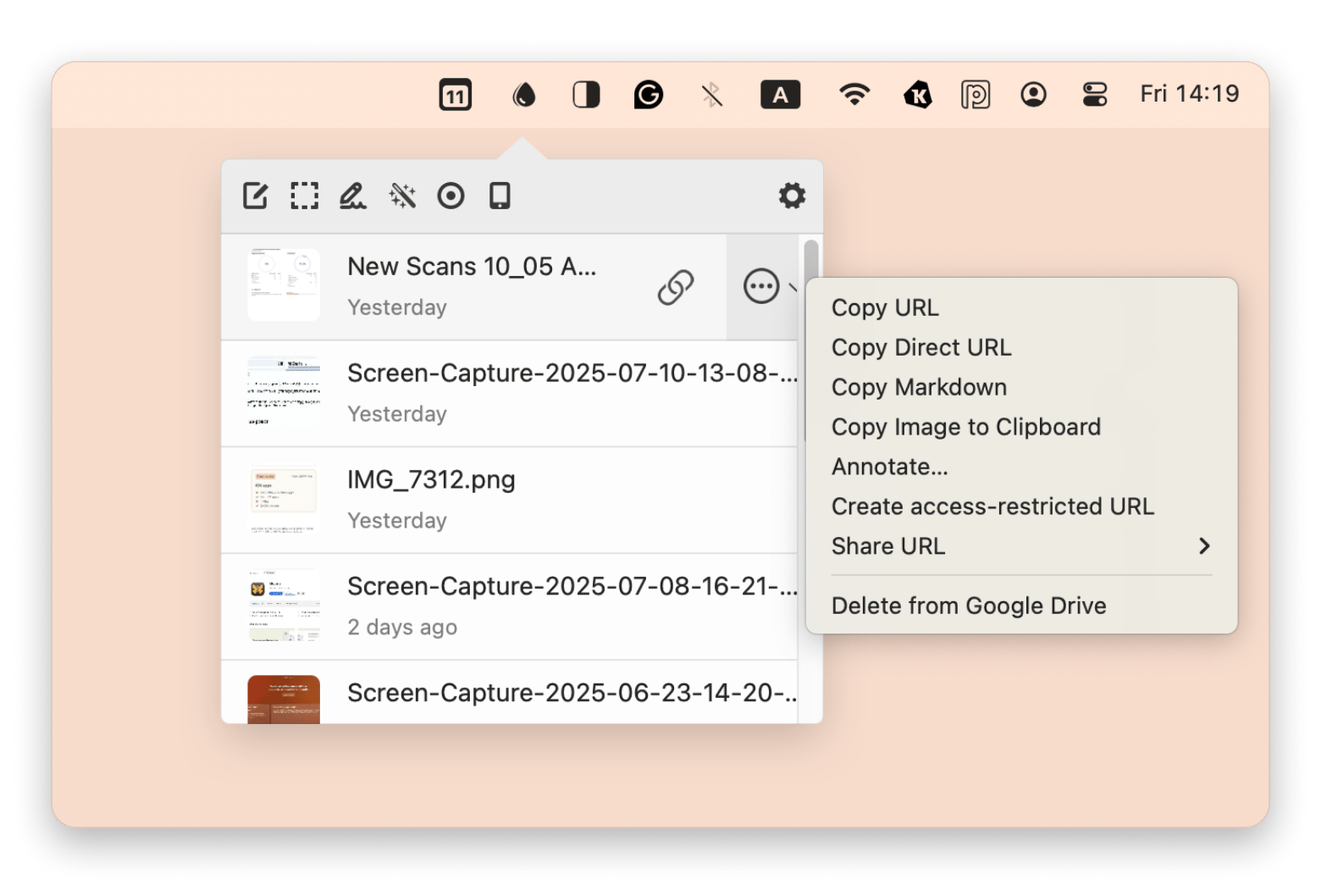
Task: Click Annotate… in the menu
Action: (x=889, y=467)
